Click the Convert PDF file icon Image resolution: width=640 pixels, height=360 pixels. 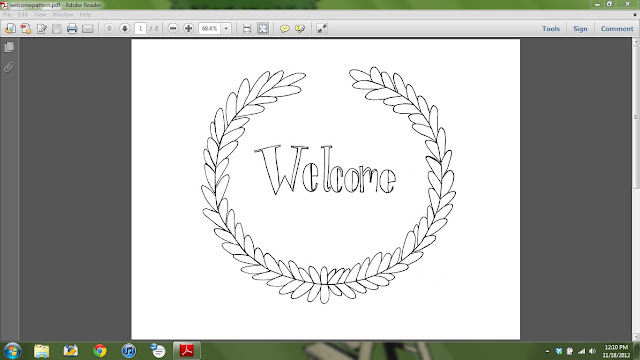[26, 29]
